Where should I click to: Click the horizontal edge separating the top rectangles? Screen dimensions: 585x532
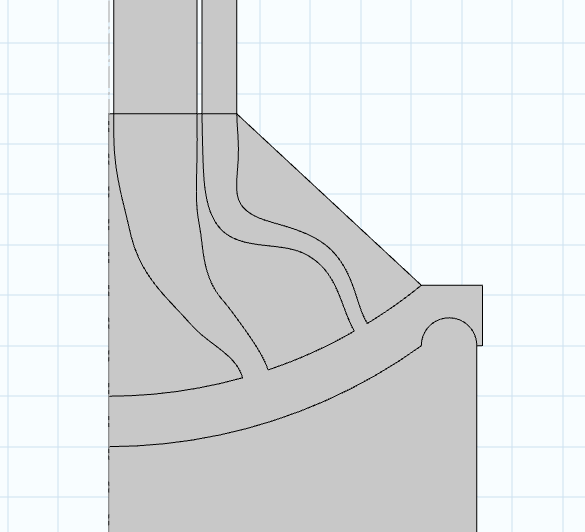click(173, 113)
